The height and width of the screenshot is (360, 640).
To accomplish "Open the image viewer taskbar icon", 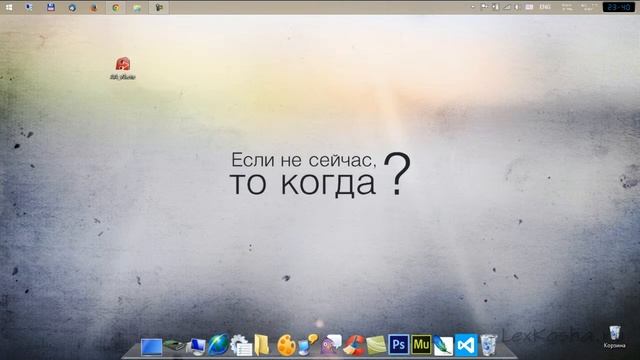I will [x=137, y=8].
